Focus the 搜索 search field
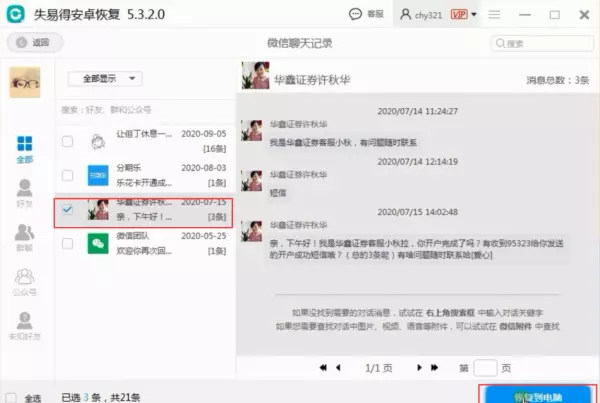The width and height of the screenshot is (600, 403). coord(542,43)
